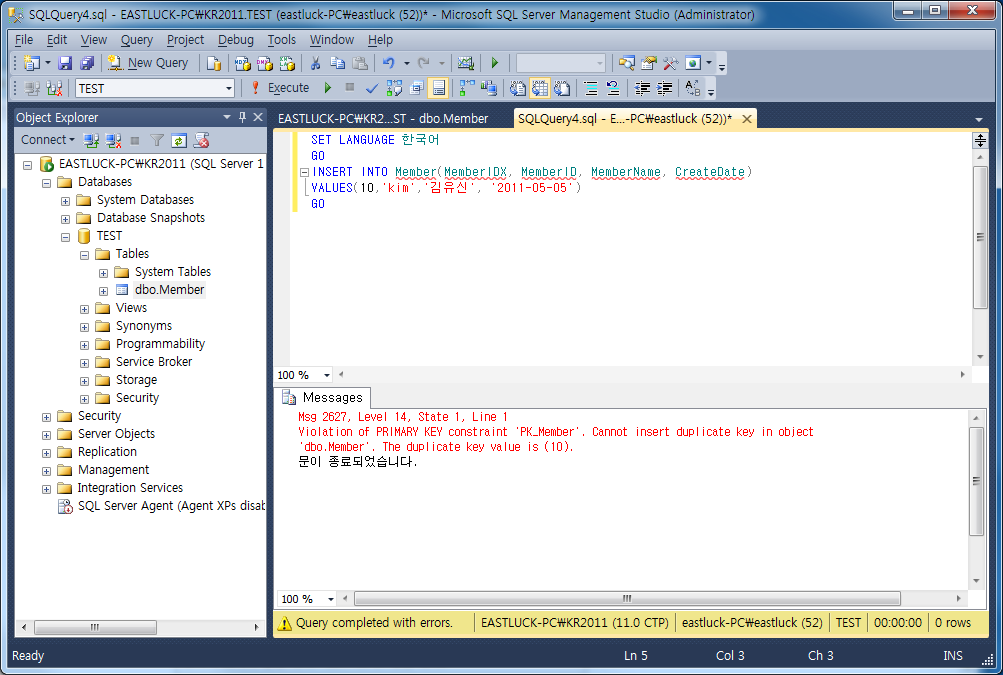Click the Activity Monitor toolbar icon
The image size is (1003, 675).
coord(466,63)
